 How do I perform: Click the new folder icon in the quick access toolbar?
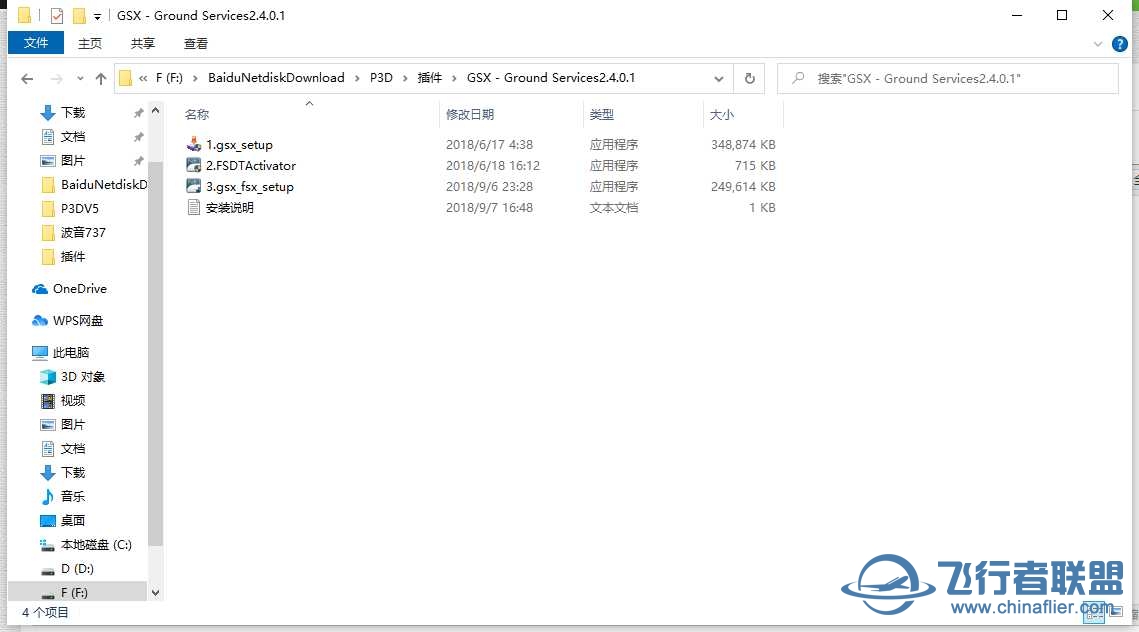coord(78,15)
